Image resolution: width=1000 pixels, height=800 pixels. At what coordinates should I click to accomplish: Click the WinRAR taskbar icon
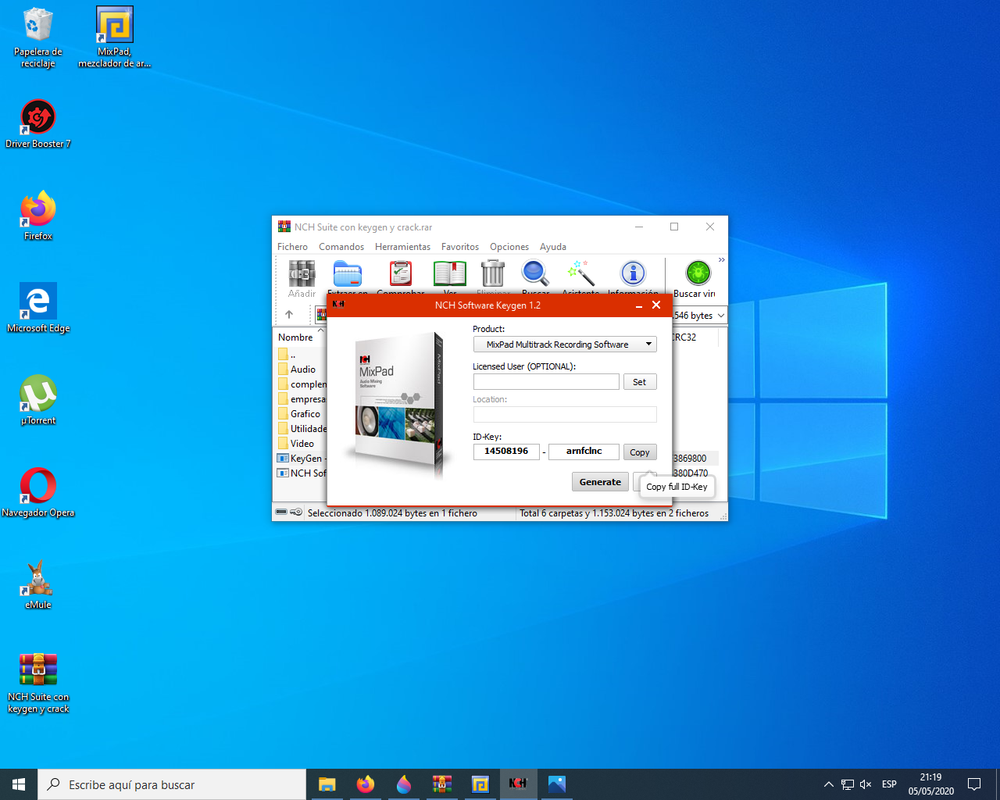442,784
